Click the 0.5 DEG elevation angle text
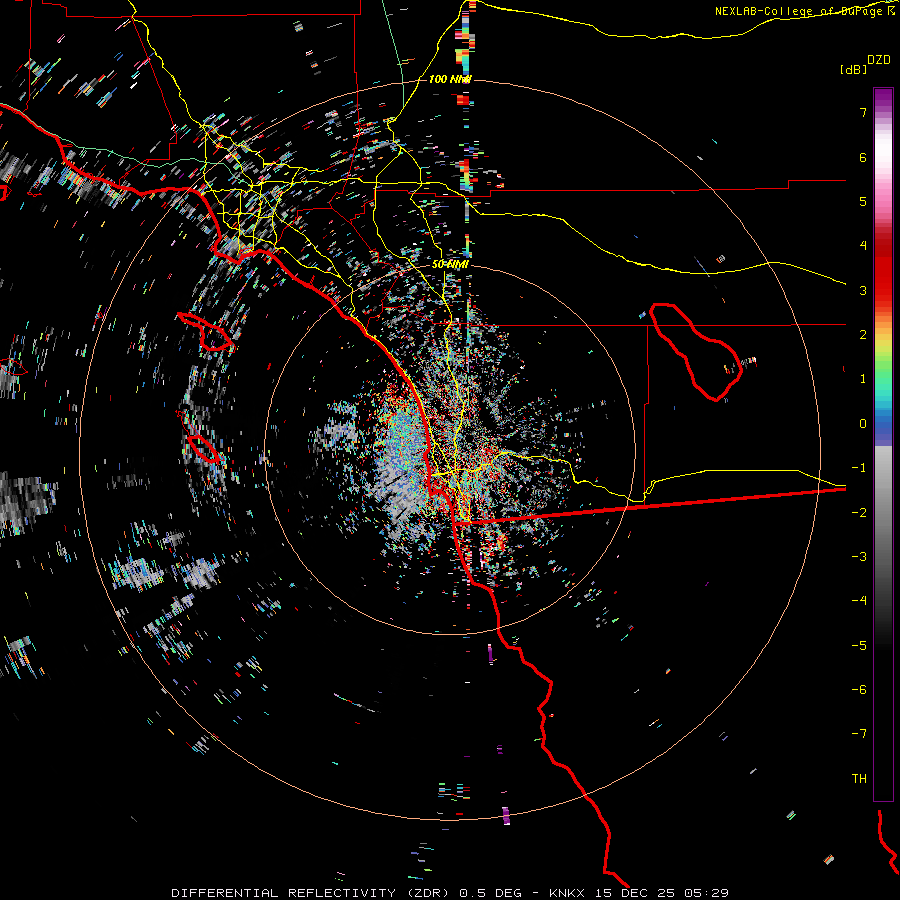 (490, 893)
